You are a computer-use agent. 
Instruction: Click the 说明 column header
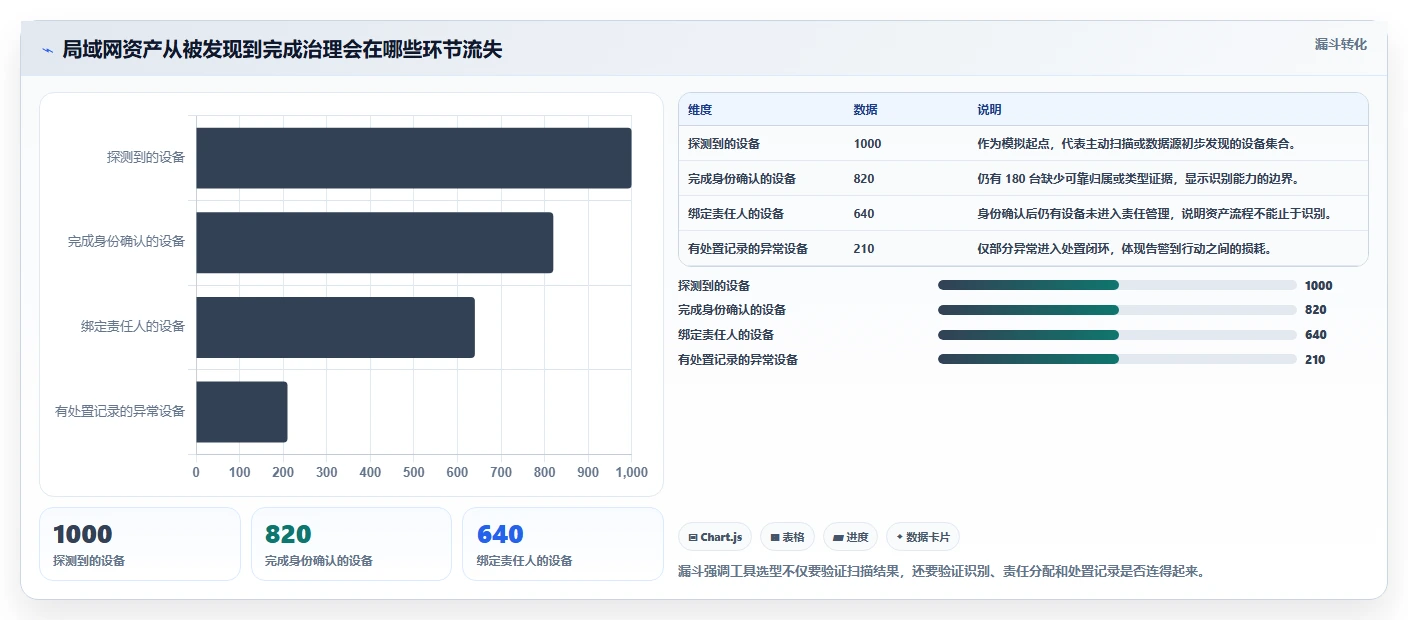tap(989, 110)
